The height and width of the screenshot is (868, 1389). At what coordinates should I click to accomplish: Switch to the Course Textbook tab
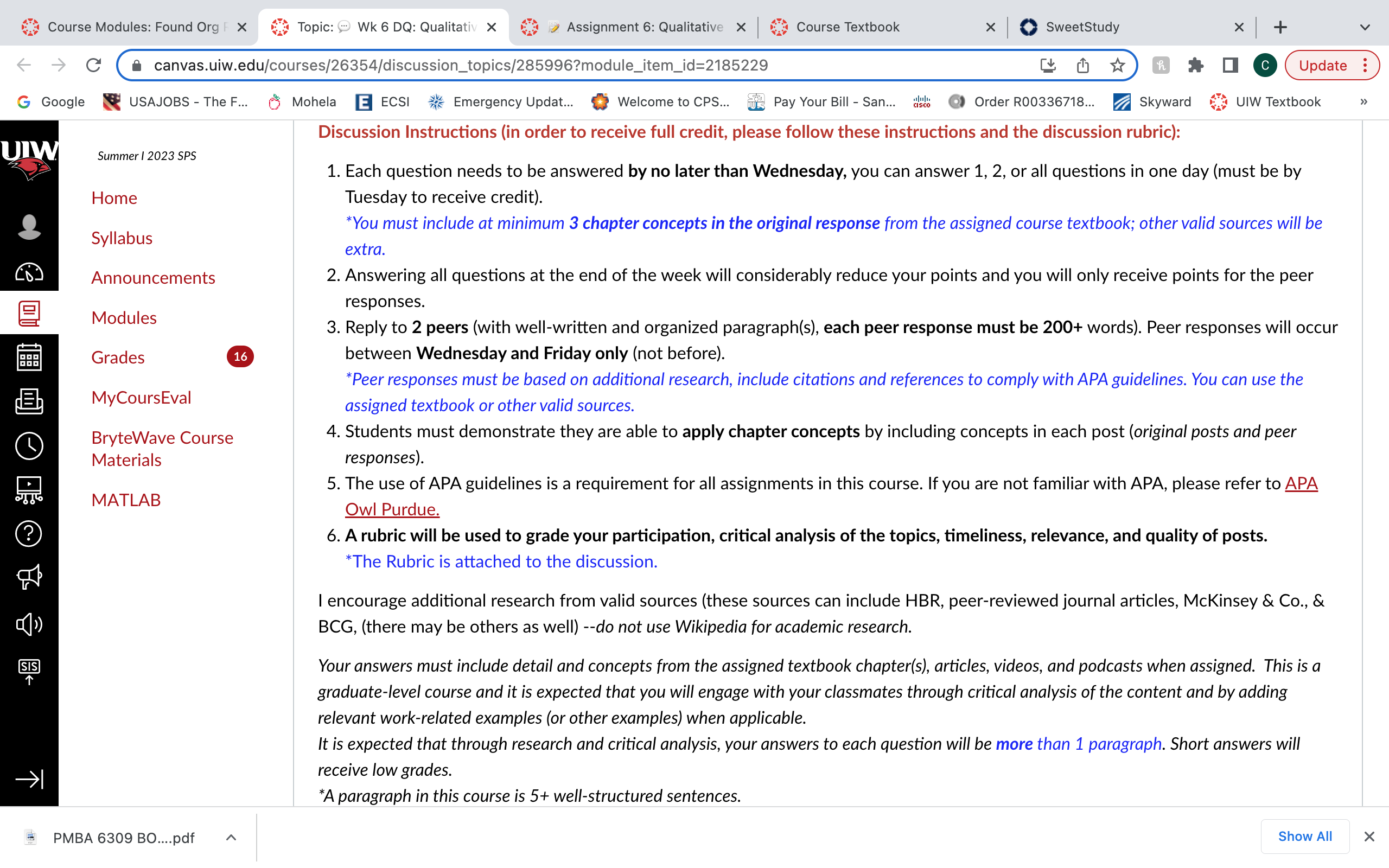pos(882,27)
